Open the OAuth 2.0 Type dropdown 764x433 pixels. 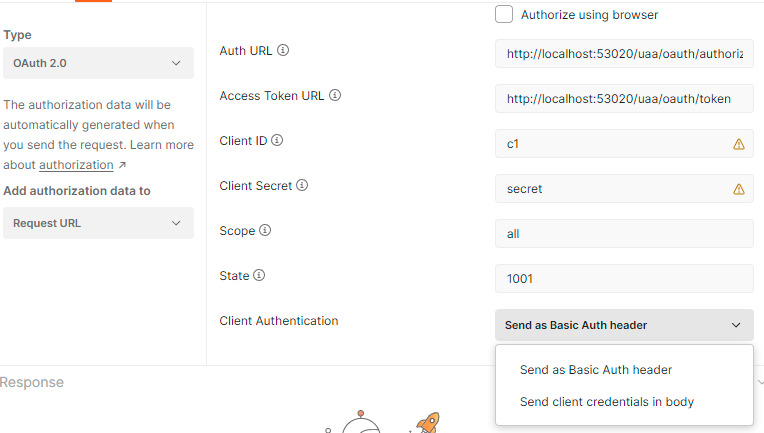point(98,63)
